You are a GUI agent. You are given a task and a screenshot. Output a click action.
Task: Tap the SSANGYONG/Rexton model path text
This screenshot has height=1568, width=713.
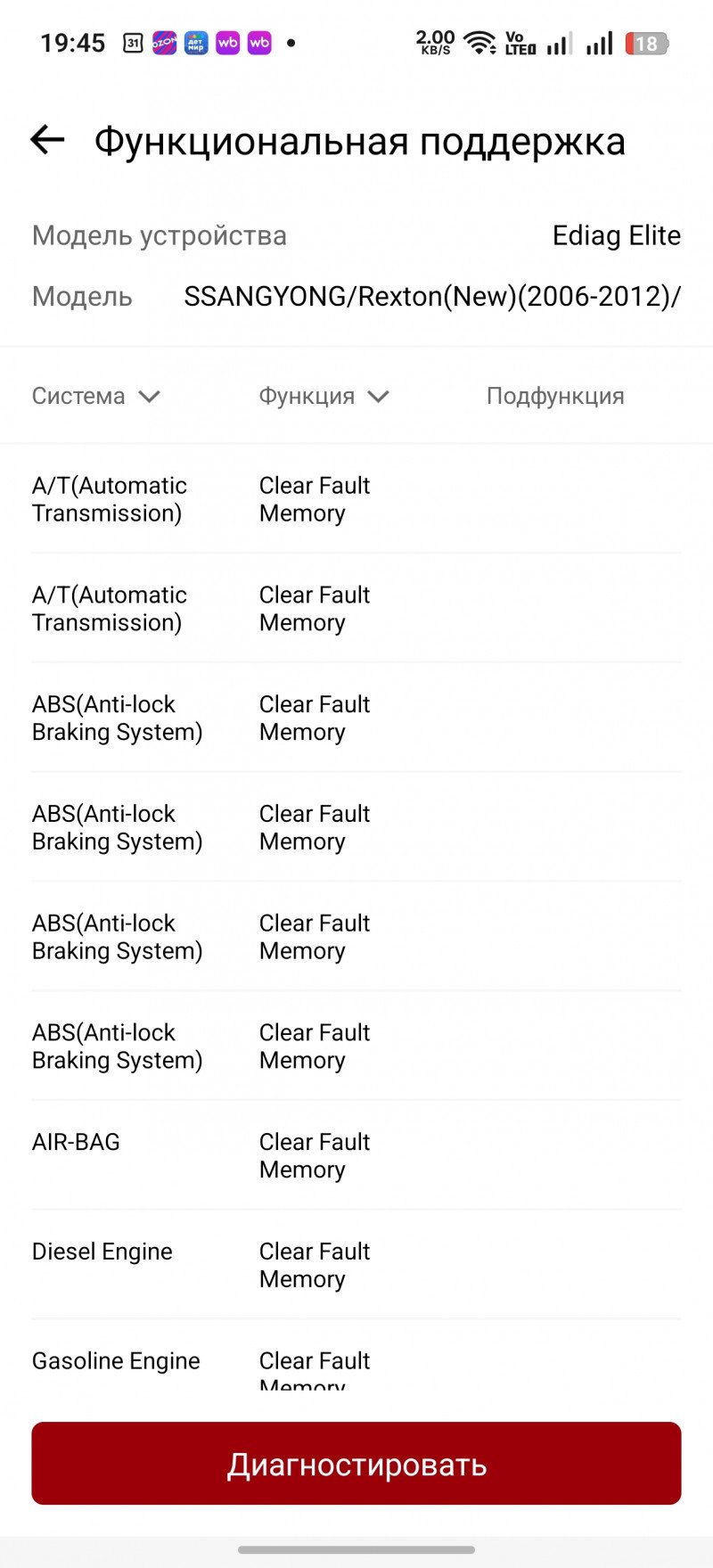pos(432,296)
